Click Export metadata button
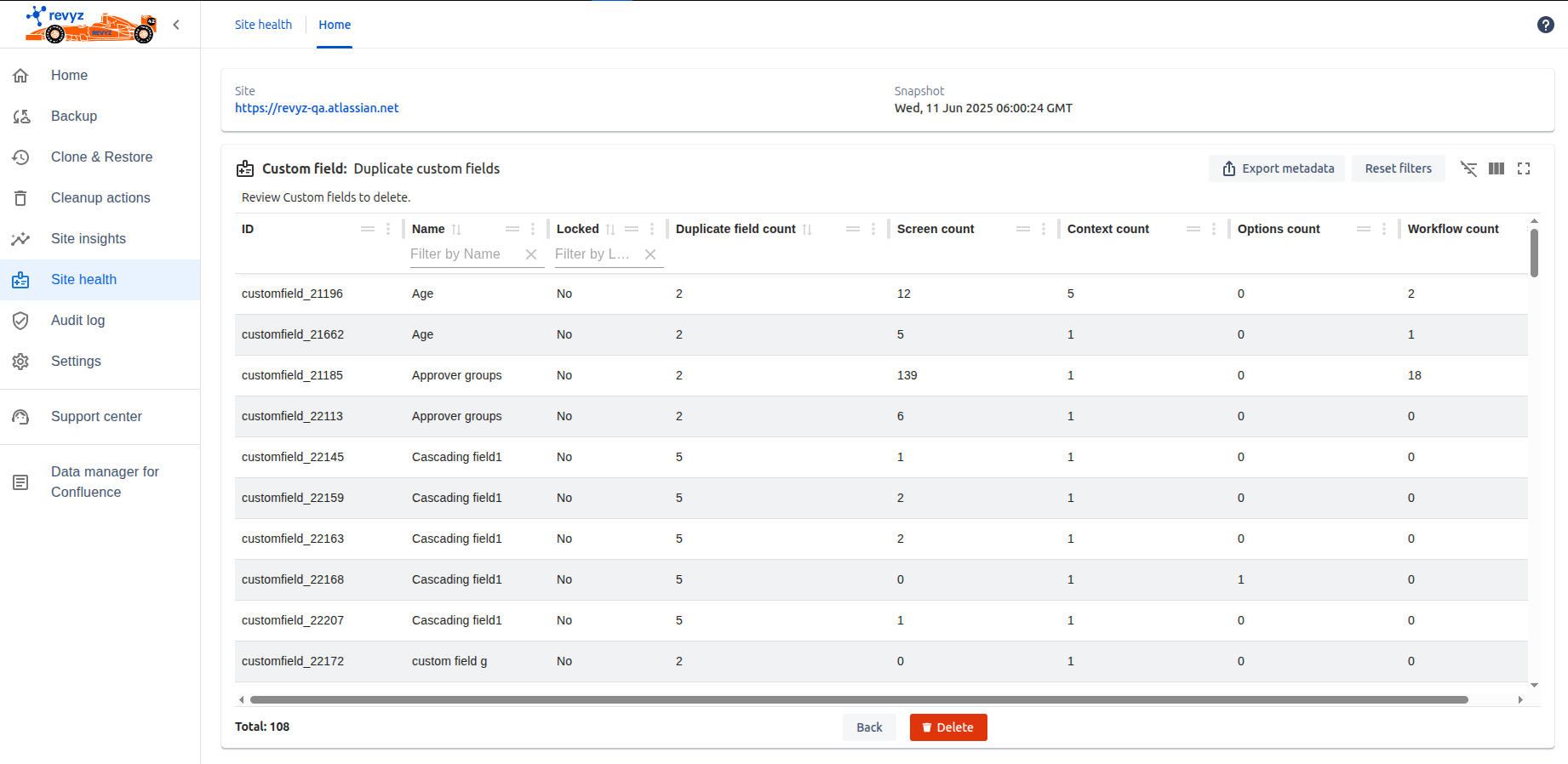 coord(1277,168)
